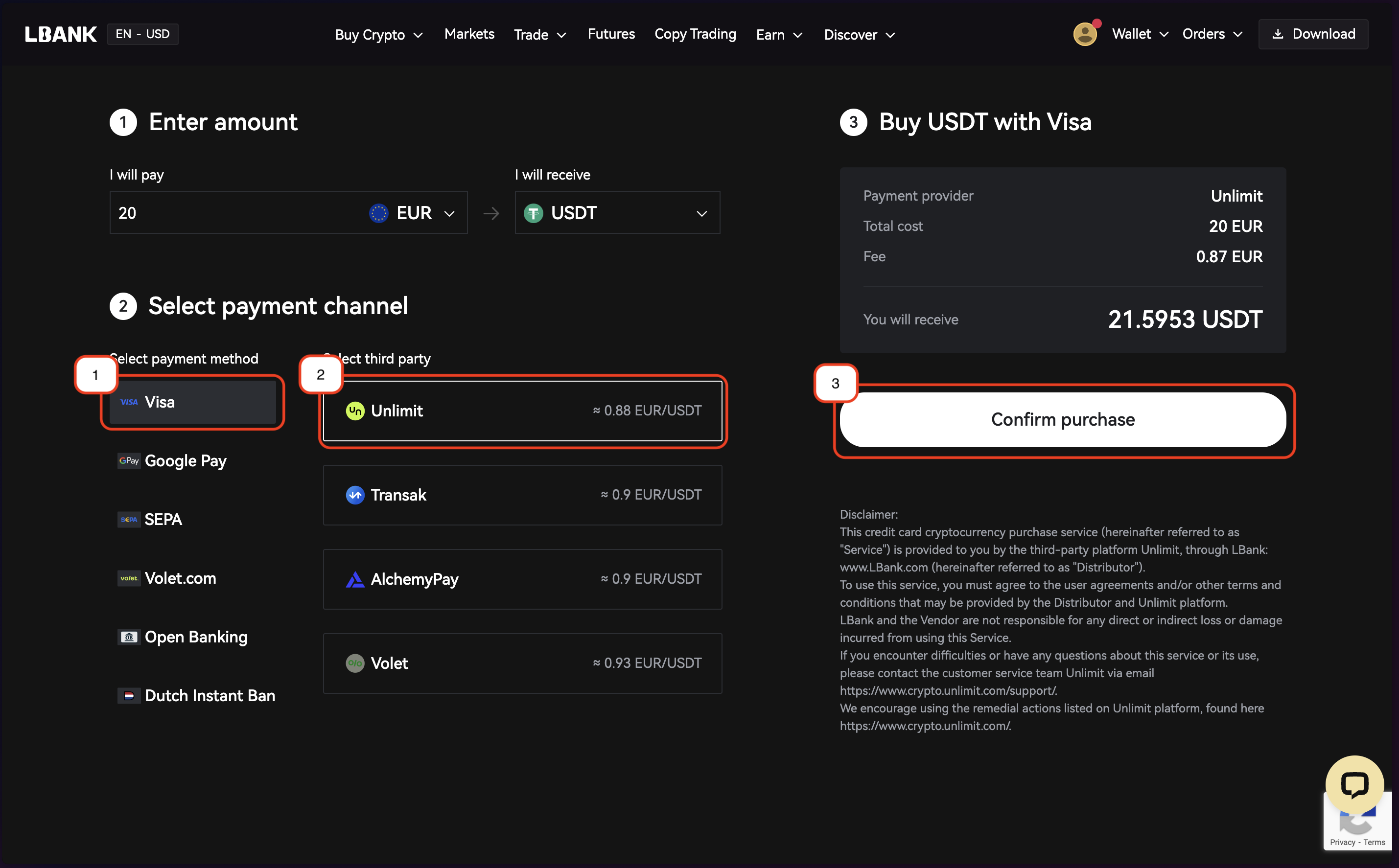Click the Unlimit payment provider value
This screenshot has height=868, width=1399.
pyautogui.click(x=1236, y=196)
